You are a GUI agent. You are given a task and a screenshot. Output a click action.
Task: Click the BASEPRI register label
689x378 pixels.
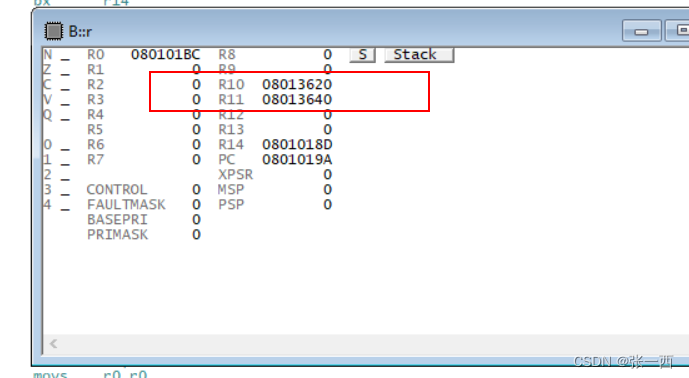tap(117, 219)
